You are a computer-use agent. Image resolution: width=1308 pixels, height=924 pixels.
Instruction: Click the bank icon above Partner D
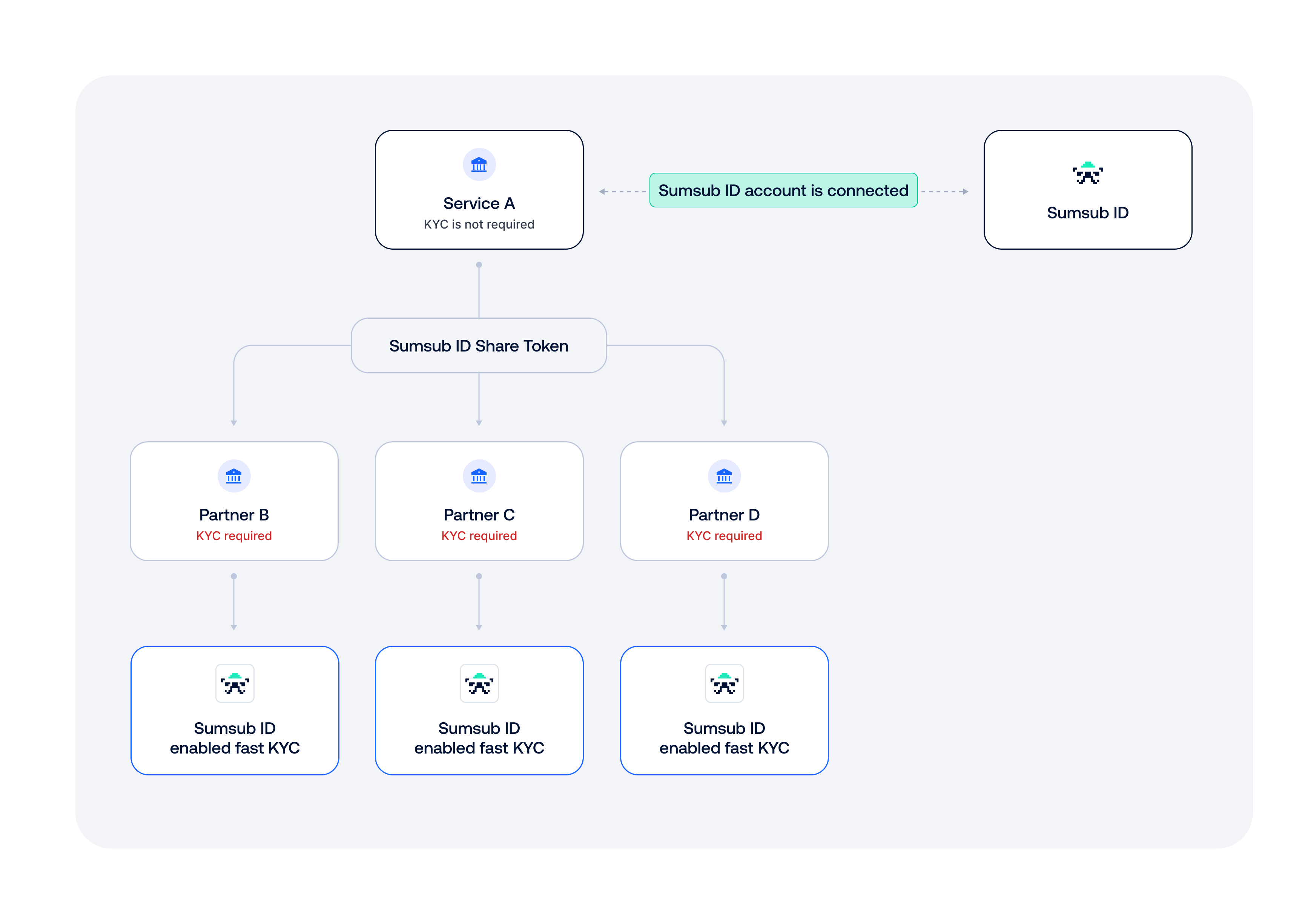(x=724, y=476)
